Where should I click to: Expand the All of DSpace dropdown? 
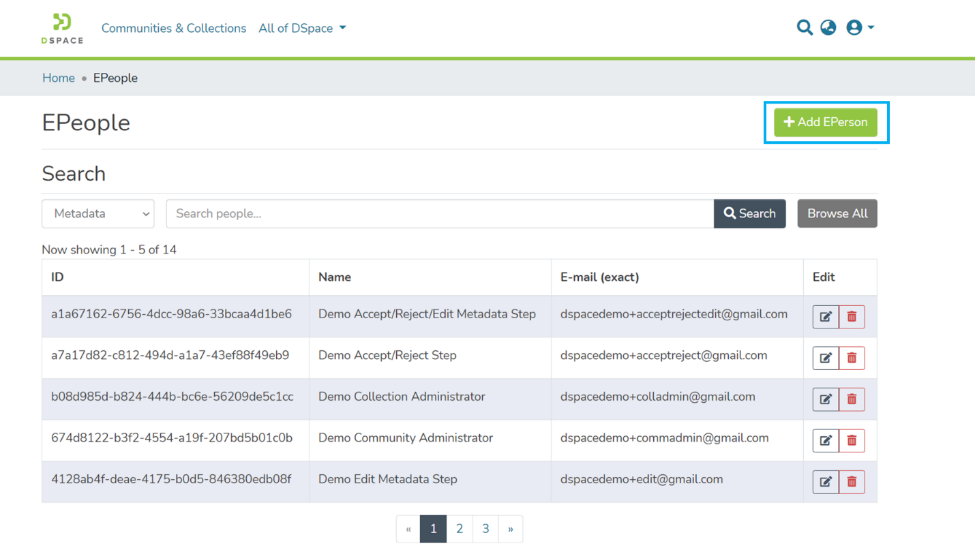pyautogui.click(x=302, y=28)
